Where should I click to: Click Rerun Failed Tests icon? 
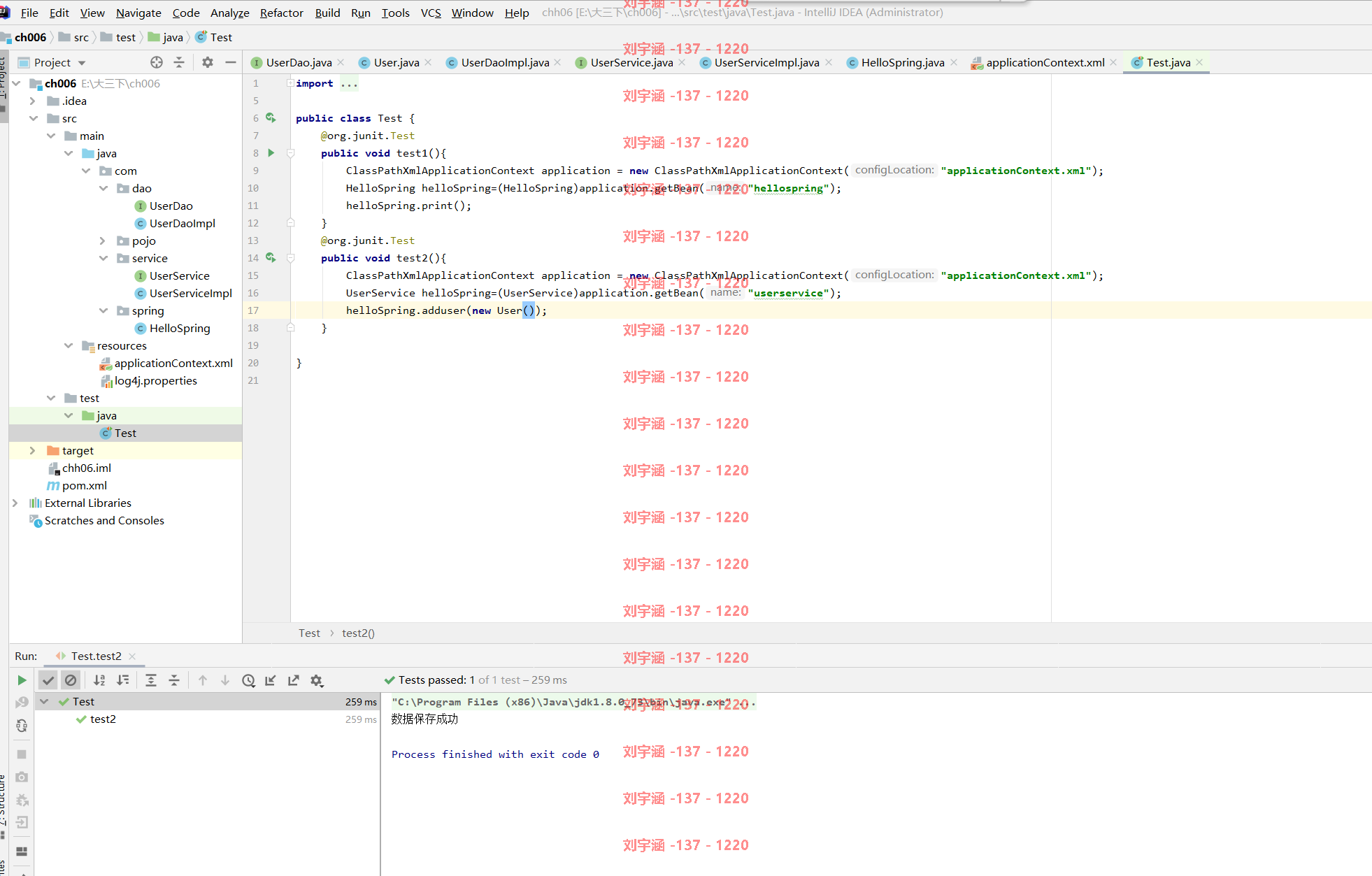[x=22, y=703]
